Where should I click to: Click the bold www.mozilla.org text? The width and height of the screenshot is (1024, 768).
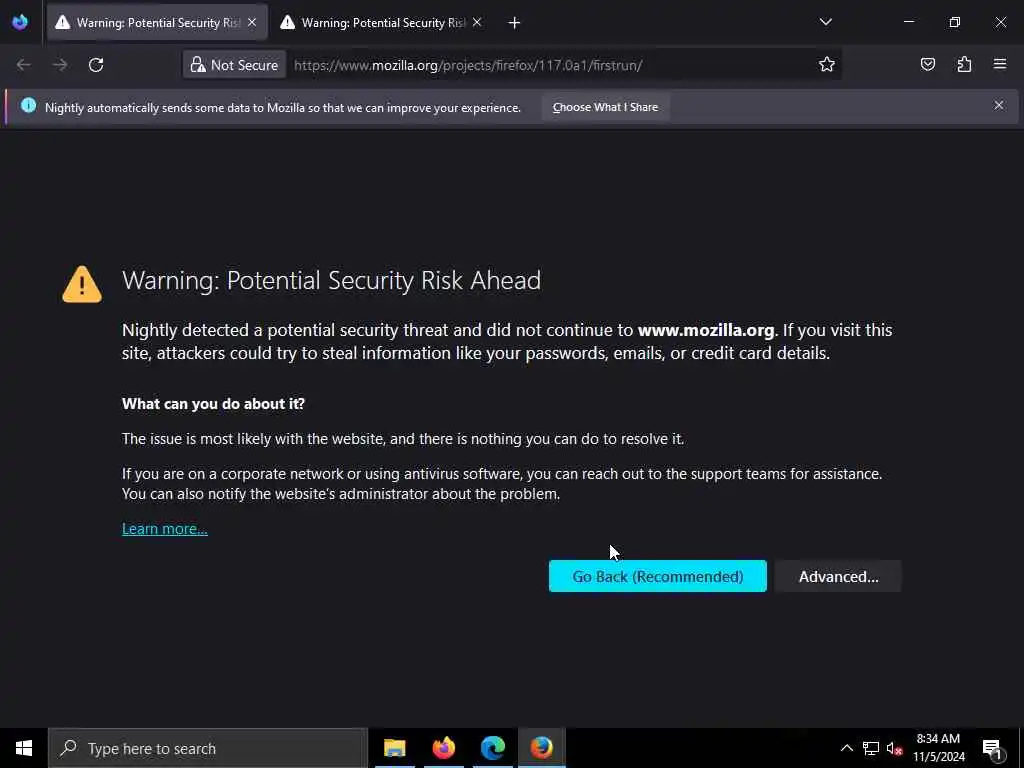(706, 330)
